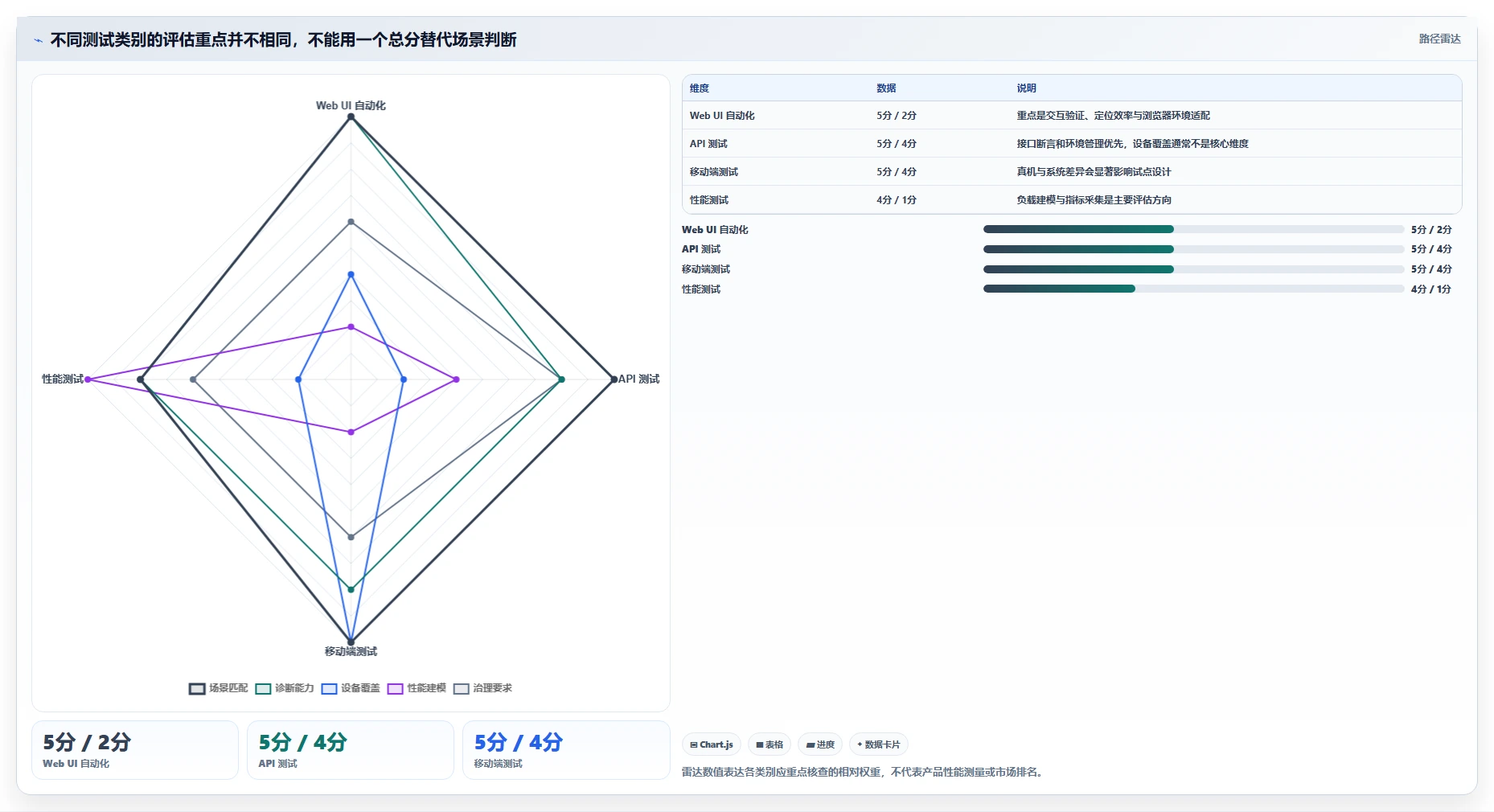Click the 性能测试 progress bar
The image size is (1494, 812).
1193,289
